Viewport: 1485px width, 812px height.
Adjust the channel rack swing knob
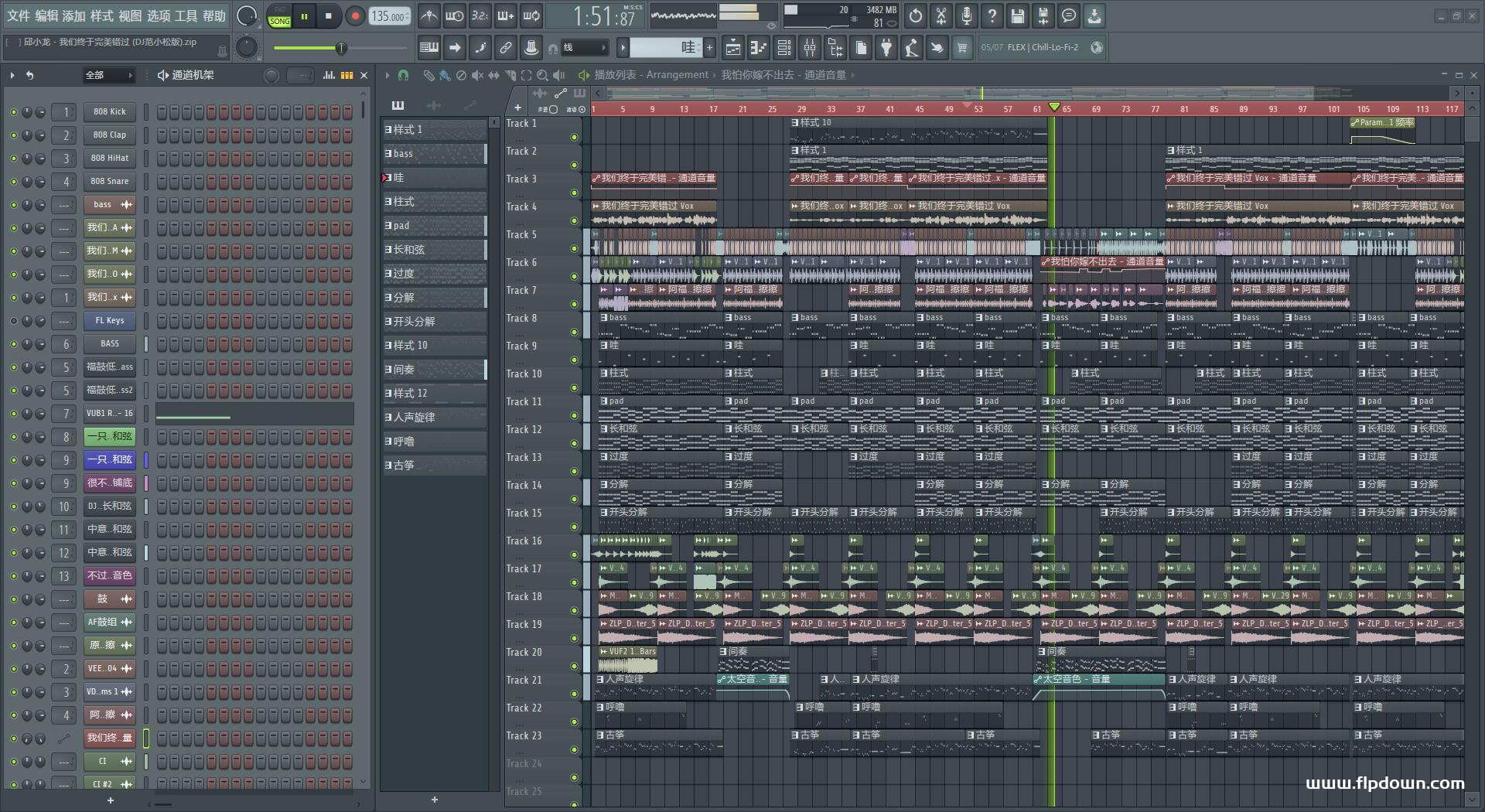(271, 75)
